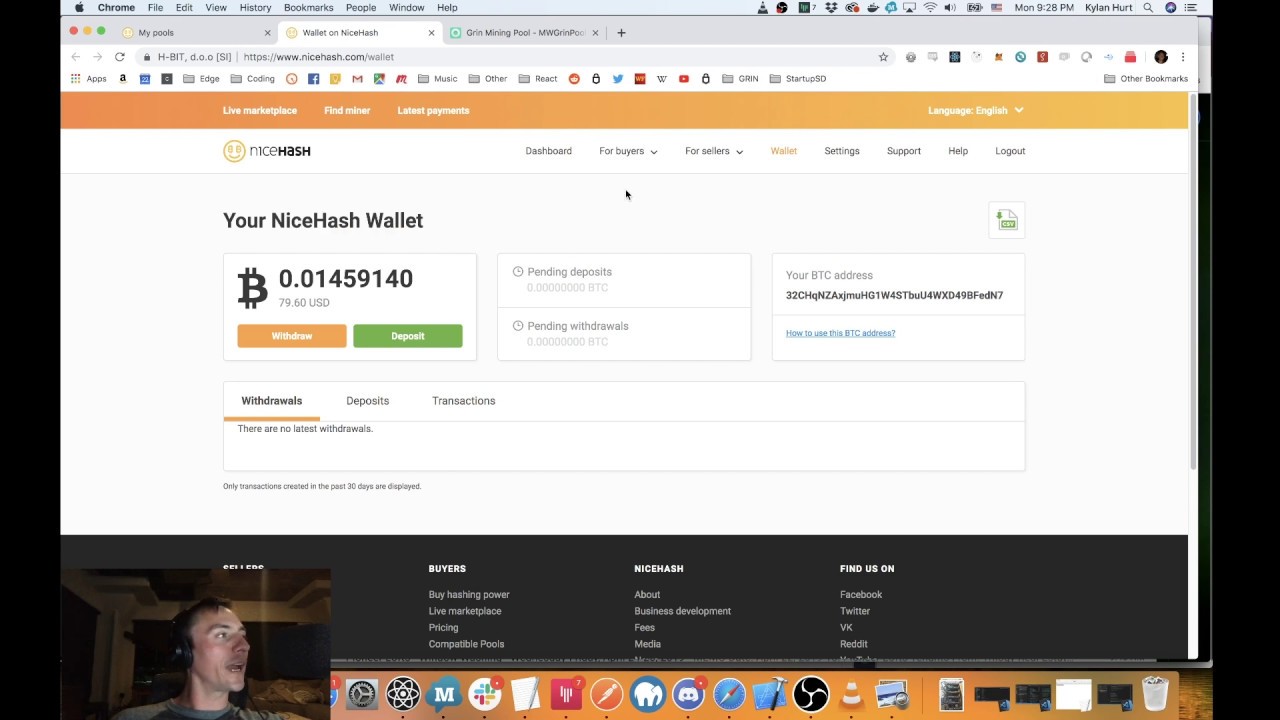1280x720 pixels.
Task: Open the Music bookmarks folder
Action: point(438,78)
